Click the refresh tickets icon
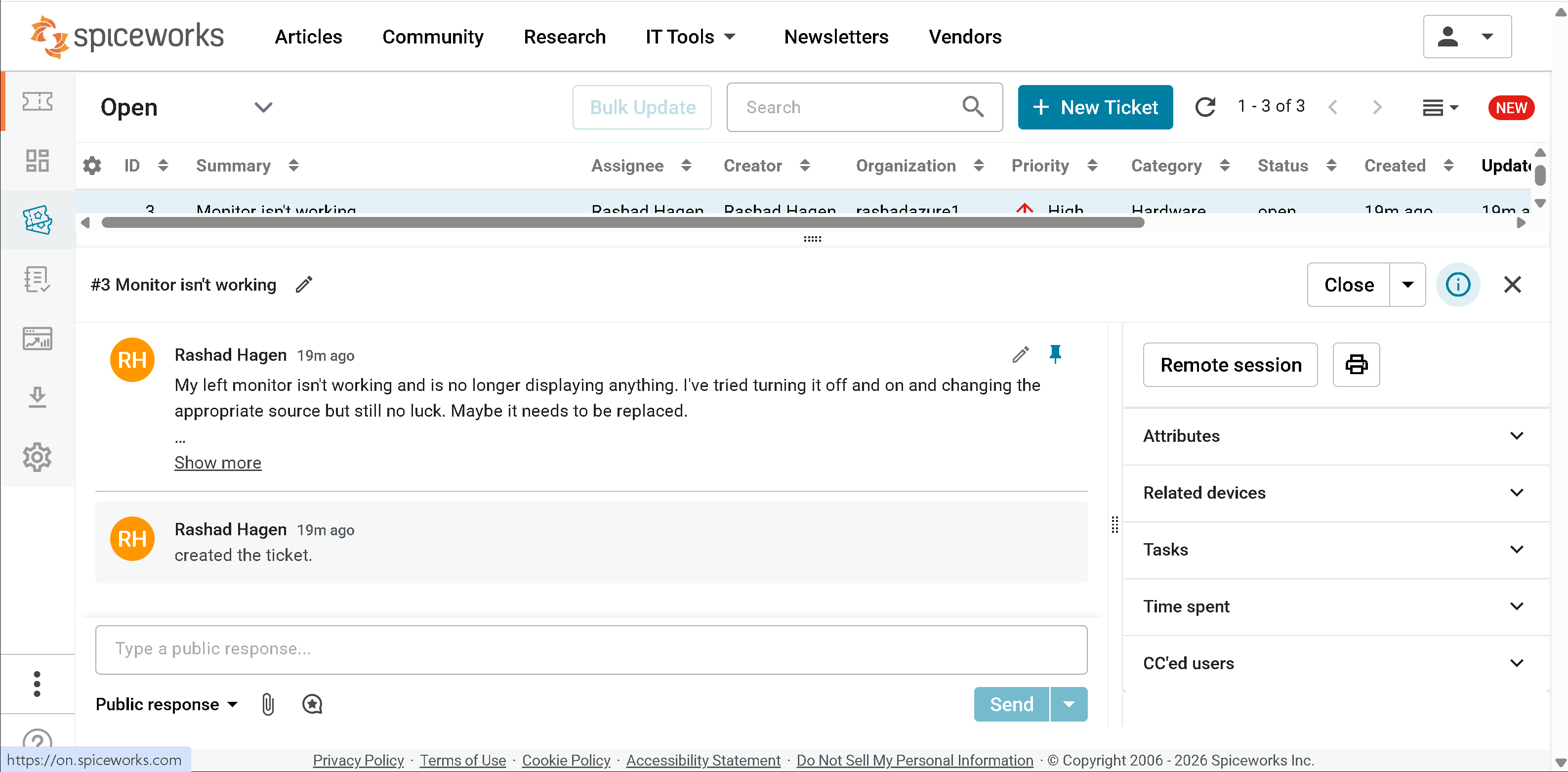Viewport: 1568px width, 772px height. click(x=1204, y=107)
